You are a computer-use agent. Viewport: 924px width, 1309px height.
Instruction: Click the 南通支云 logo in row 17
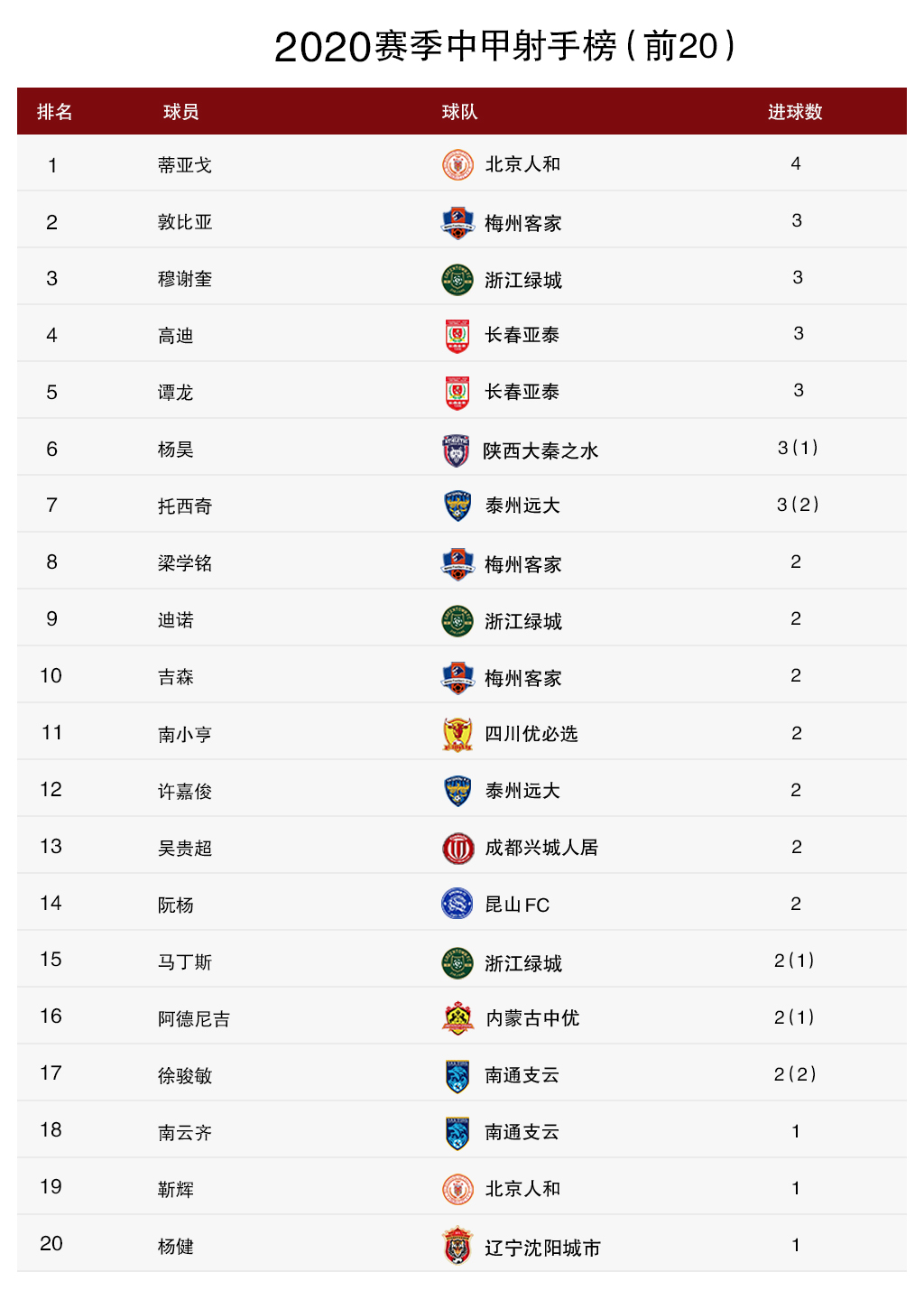click(457, 1075)
